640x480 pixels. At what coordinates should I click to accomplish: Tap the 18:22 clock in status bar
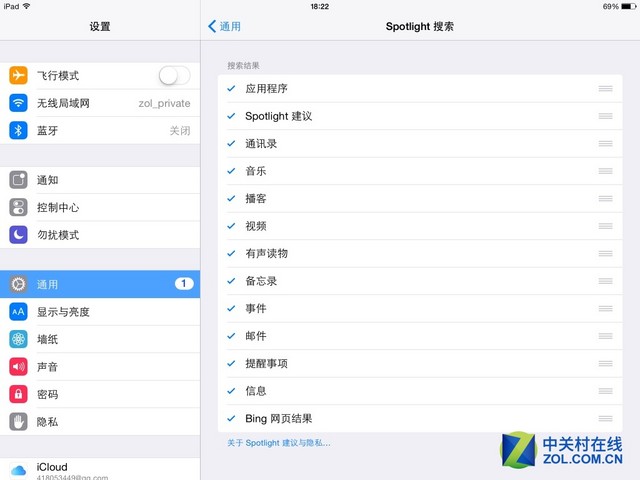(x=320, y=7)
